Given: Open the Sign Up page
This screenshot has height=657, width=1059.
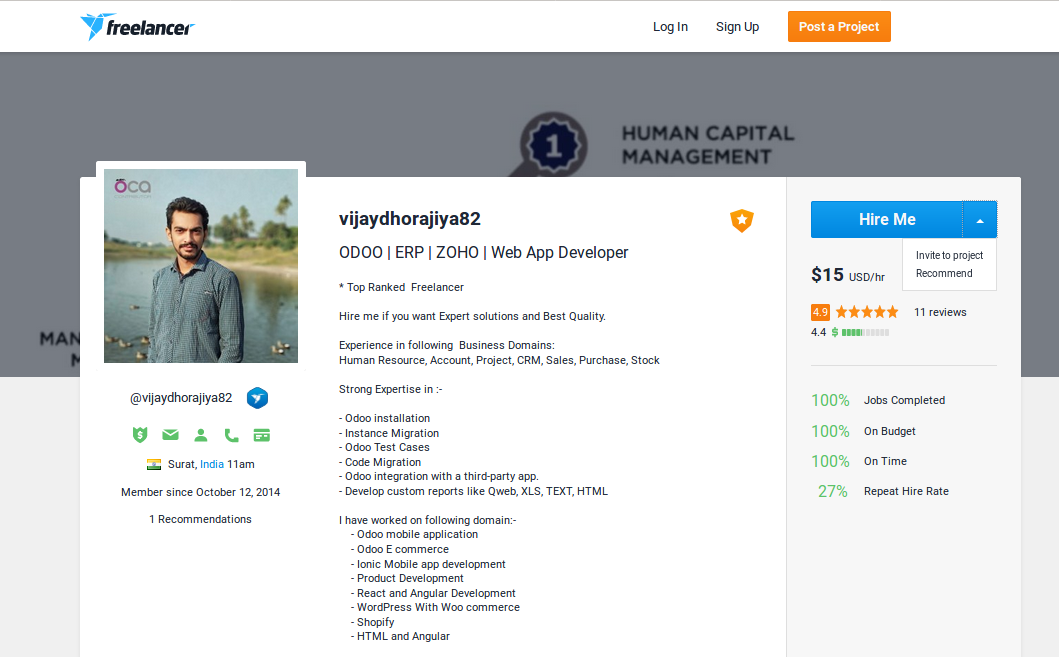Looking at the screenshot, I should tap(737, 26).
